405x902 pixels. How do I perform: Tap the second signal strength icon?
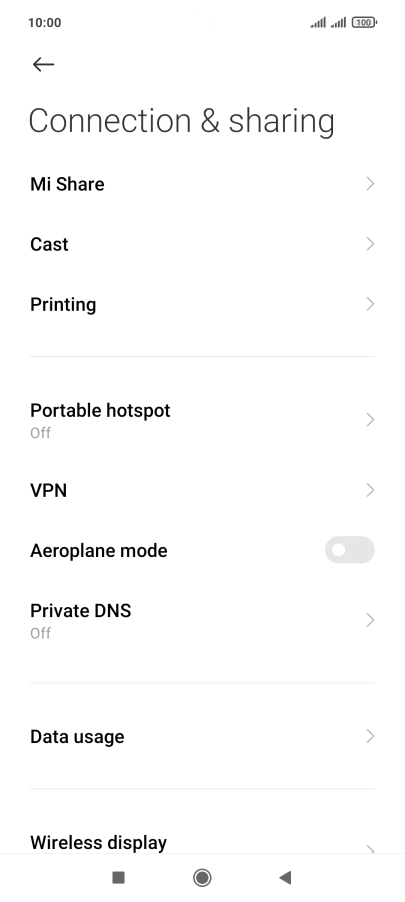[338, 22]
